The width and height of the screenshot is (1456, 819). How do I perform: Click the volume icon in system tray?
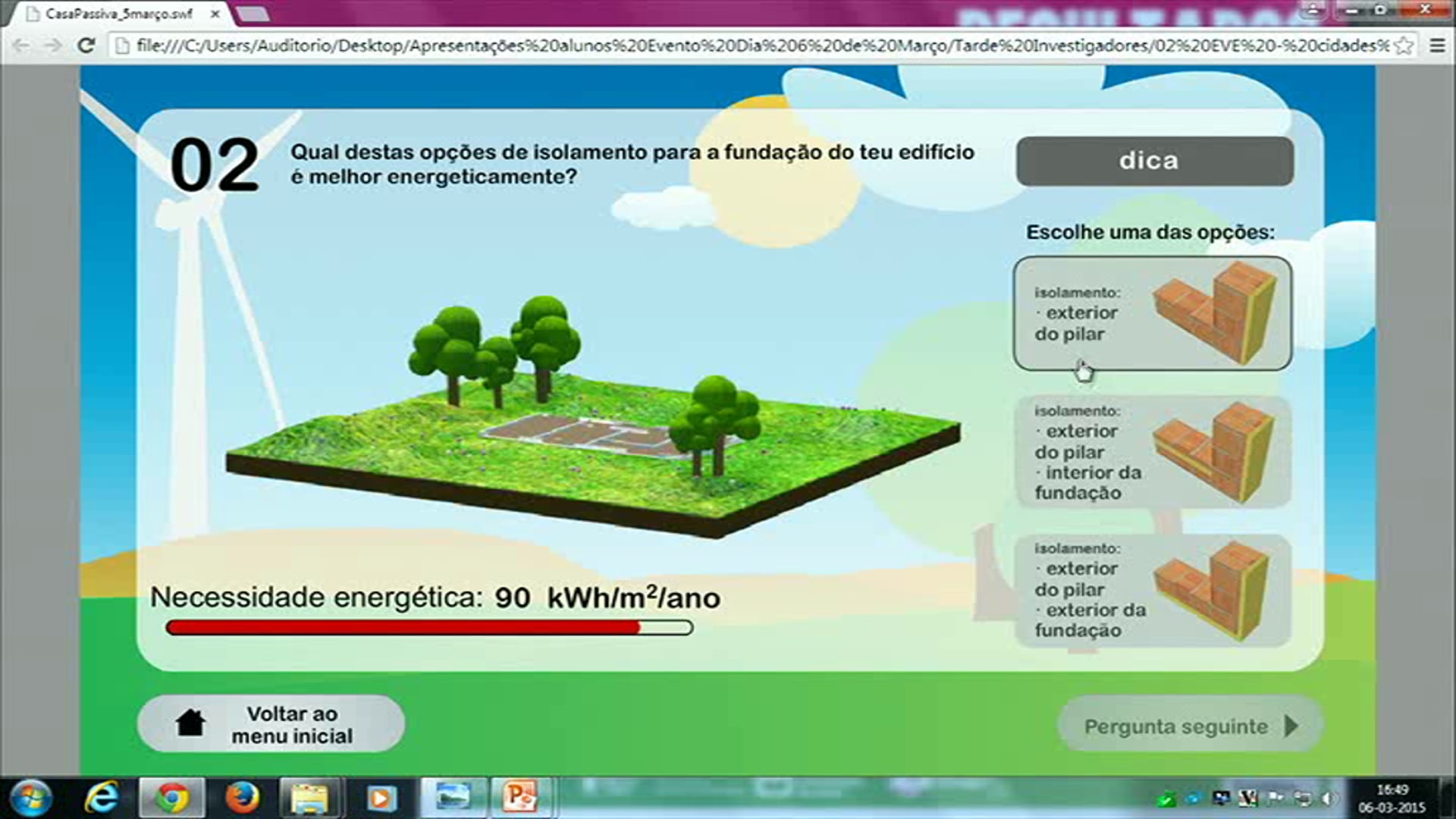[1329, 799]
